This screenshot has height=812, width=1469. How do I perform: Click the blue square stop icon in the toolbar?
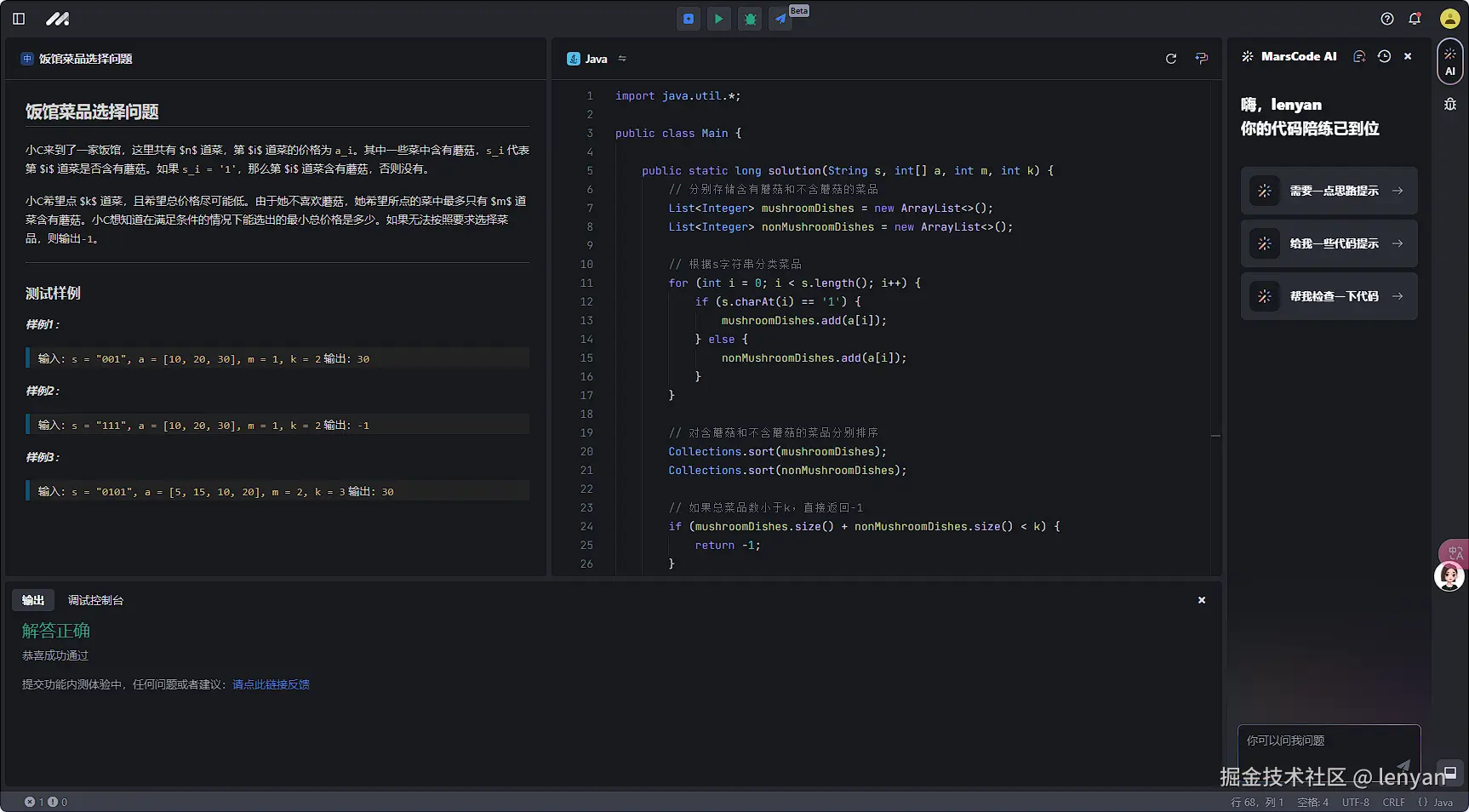pos(689,19)
